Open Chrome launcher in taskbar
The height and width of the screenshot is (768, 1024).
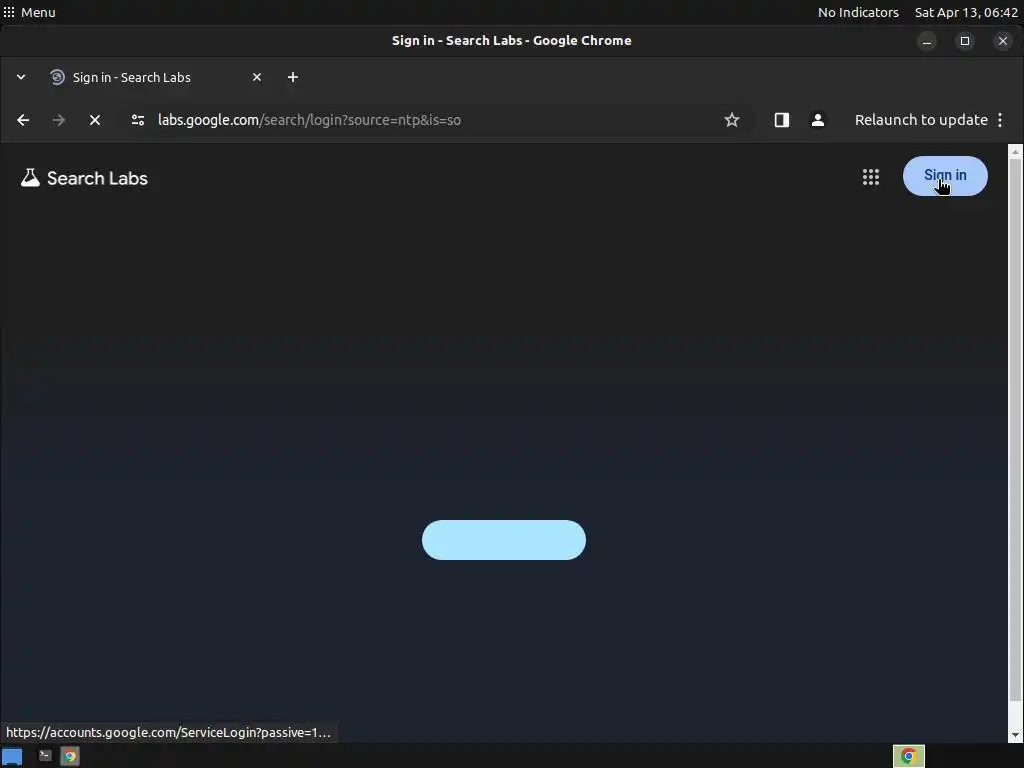click(x=70, y=756)
